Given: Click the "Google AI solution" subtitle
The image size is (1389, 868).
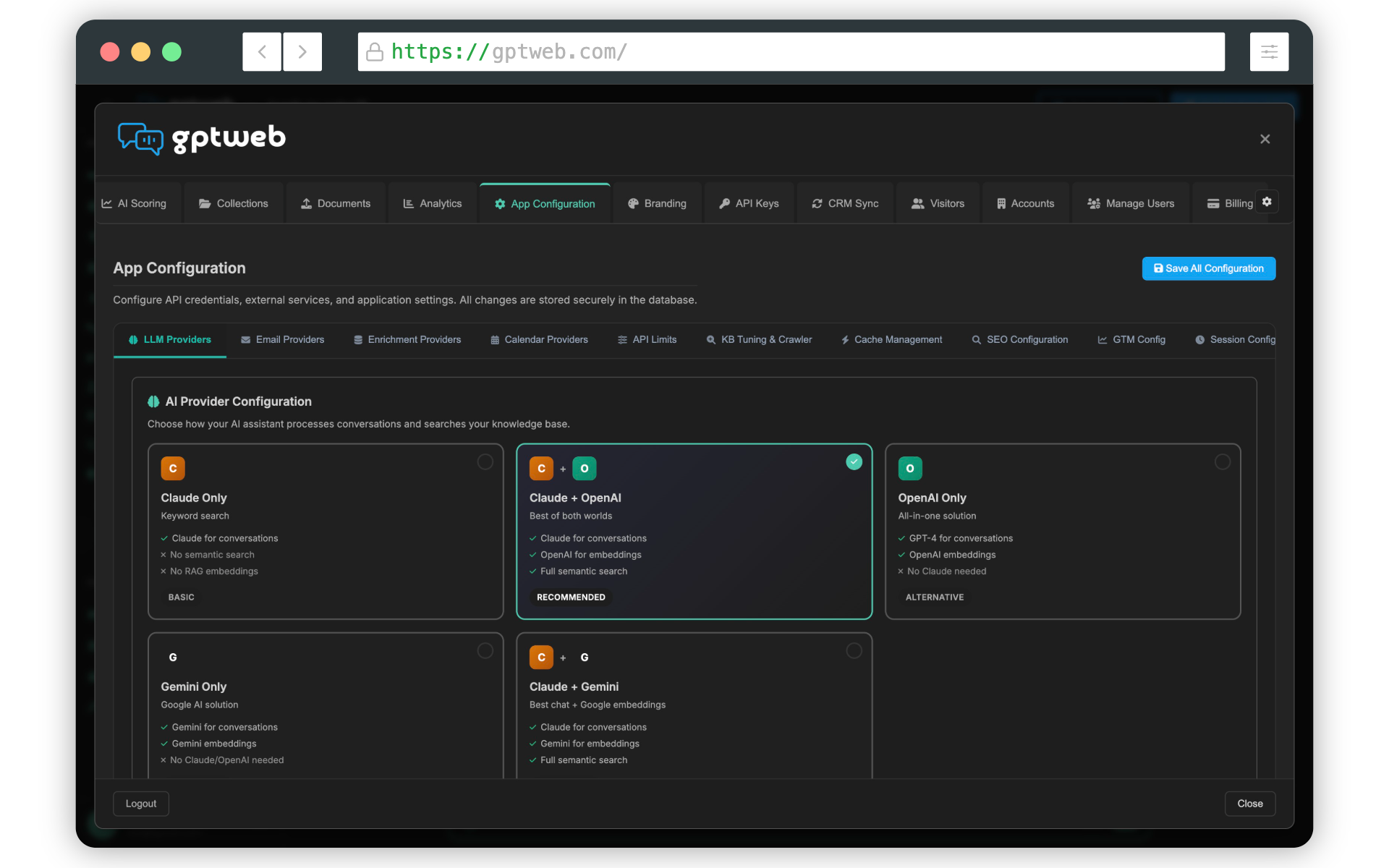Looking at the screenshot, I should (199, 705).
